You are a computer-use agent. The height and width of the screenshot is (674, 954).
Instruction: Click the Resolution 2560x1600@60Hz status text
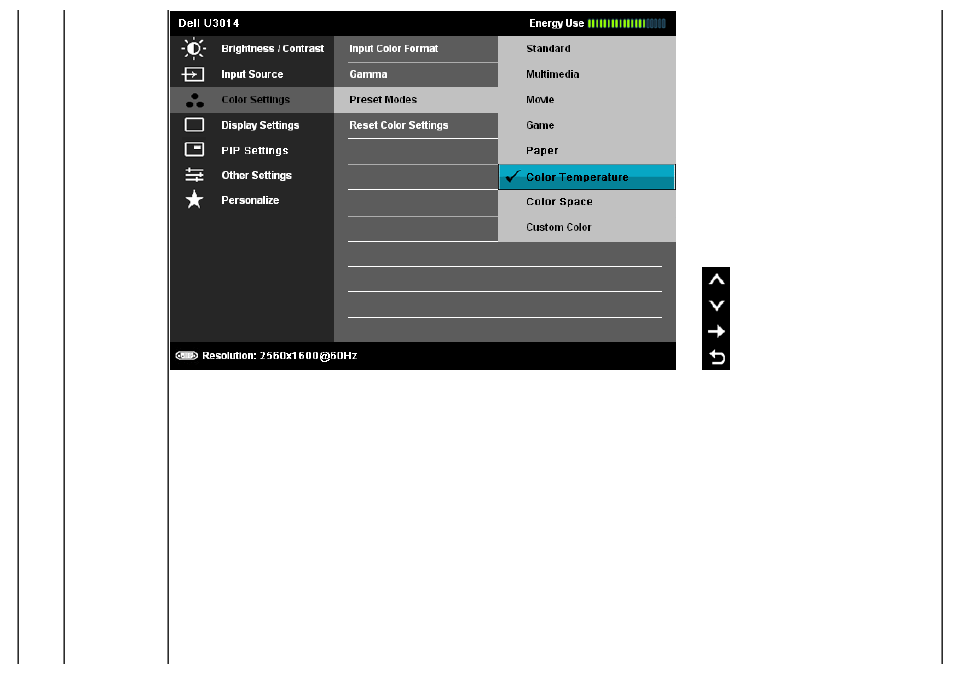point(279,356)
